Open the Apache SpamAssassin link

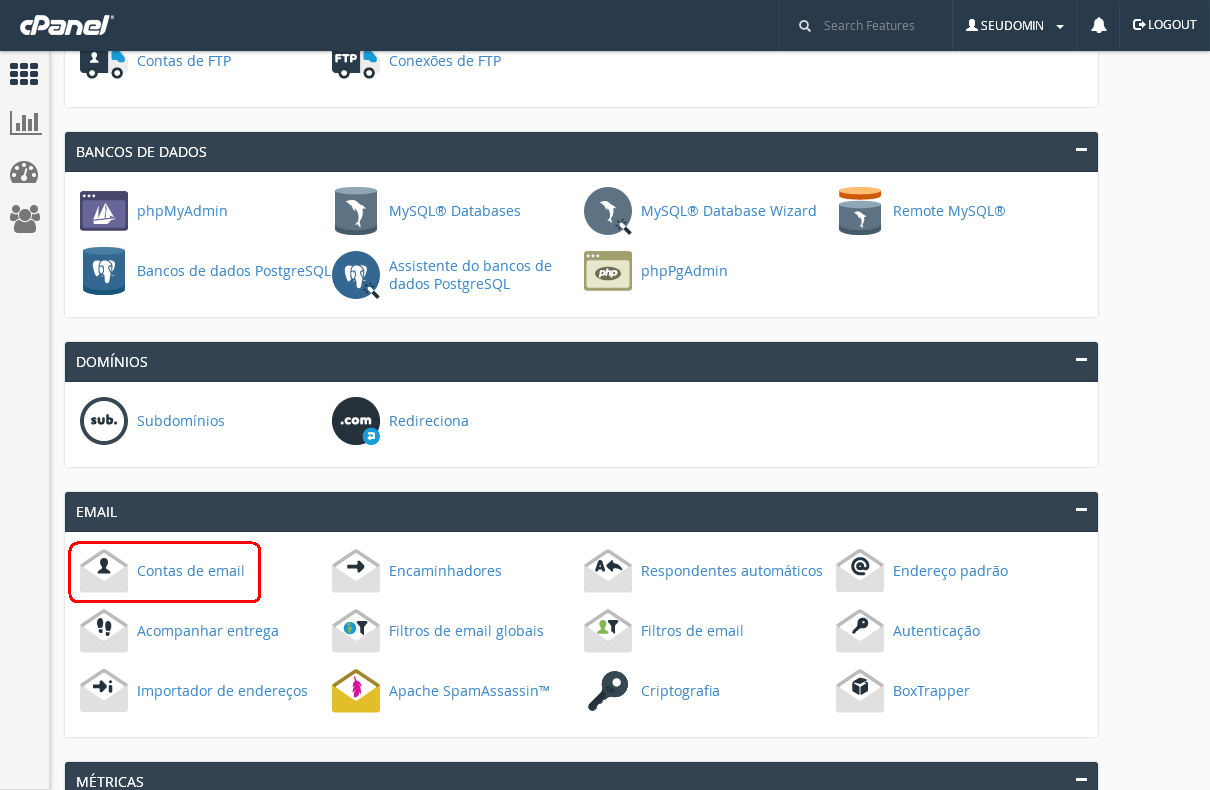[x=469, y=691]
